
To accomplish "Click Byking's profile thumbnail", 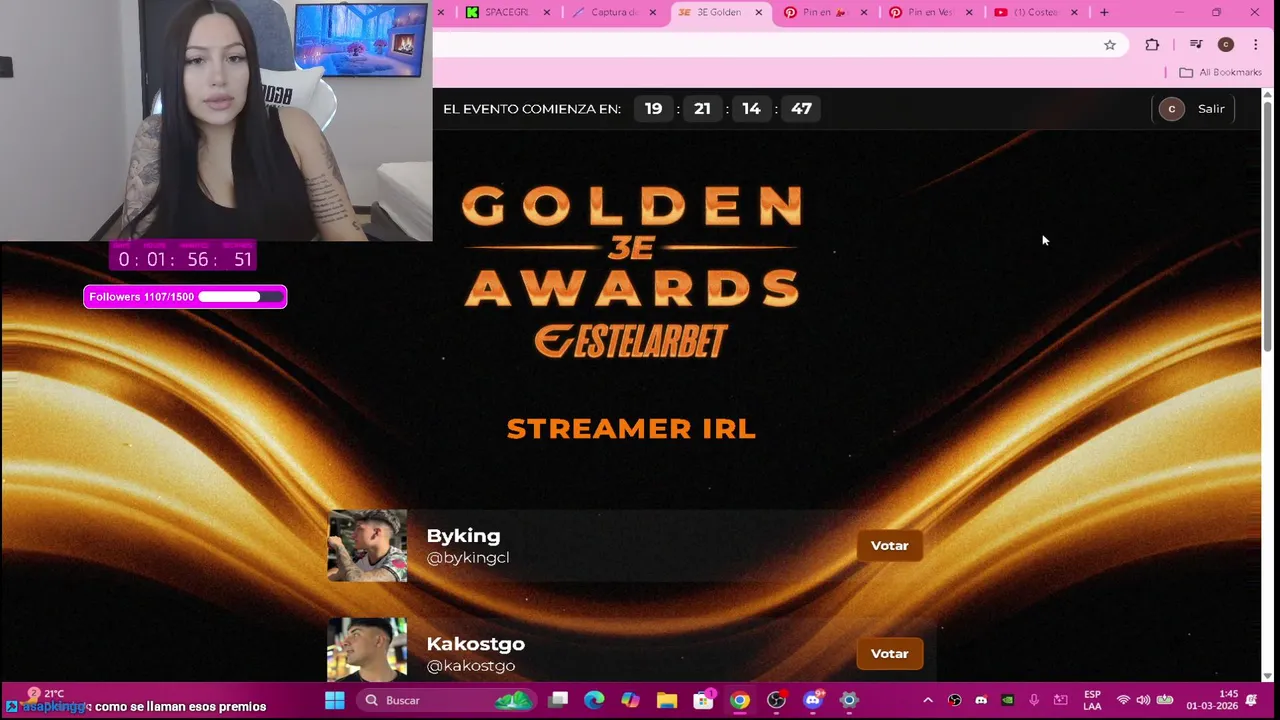I will (x=367, y=546).
